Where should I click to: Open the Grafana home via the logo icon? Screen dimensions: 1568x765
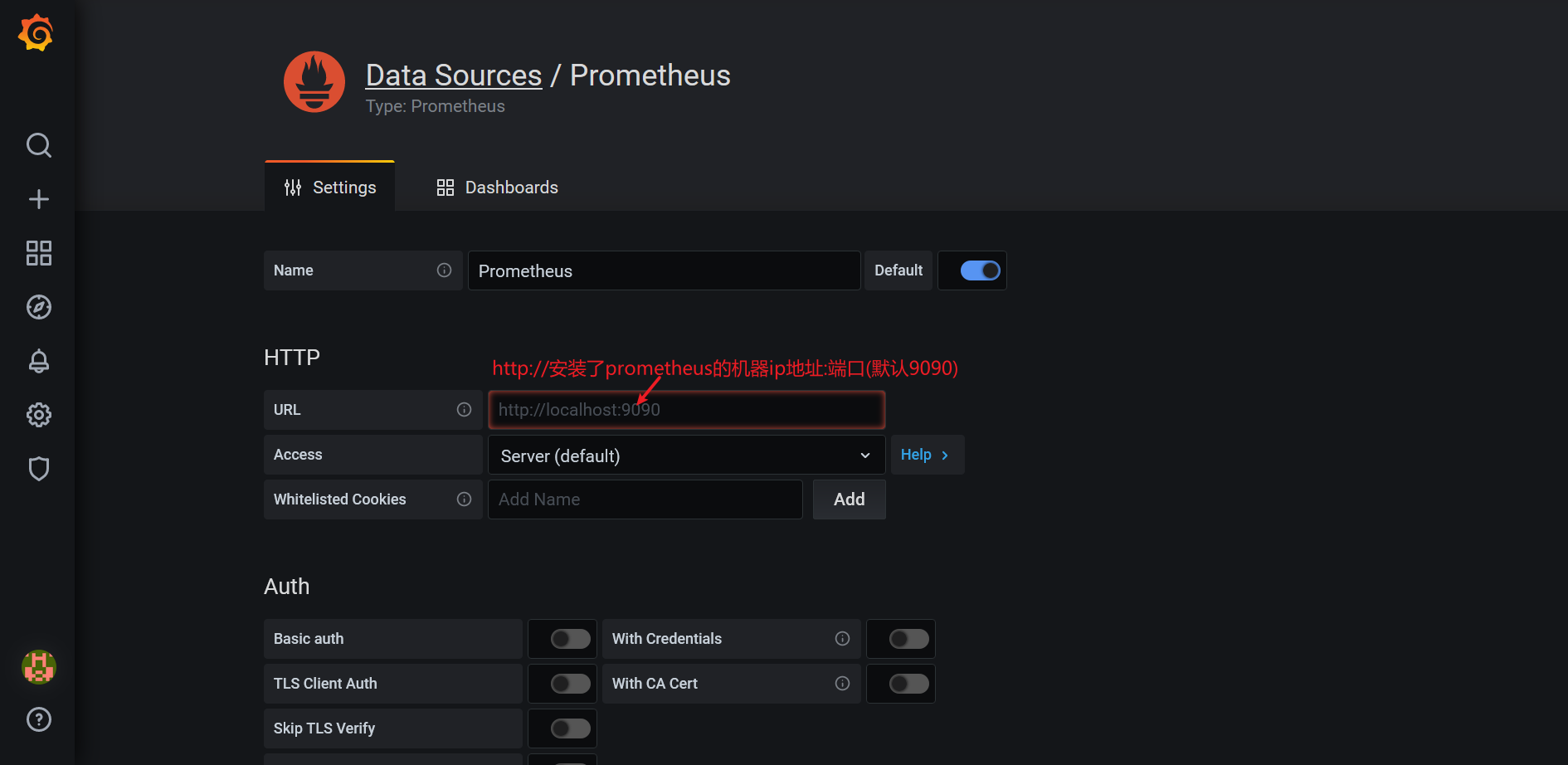click(x=36, y=32)
